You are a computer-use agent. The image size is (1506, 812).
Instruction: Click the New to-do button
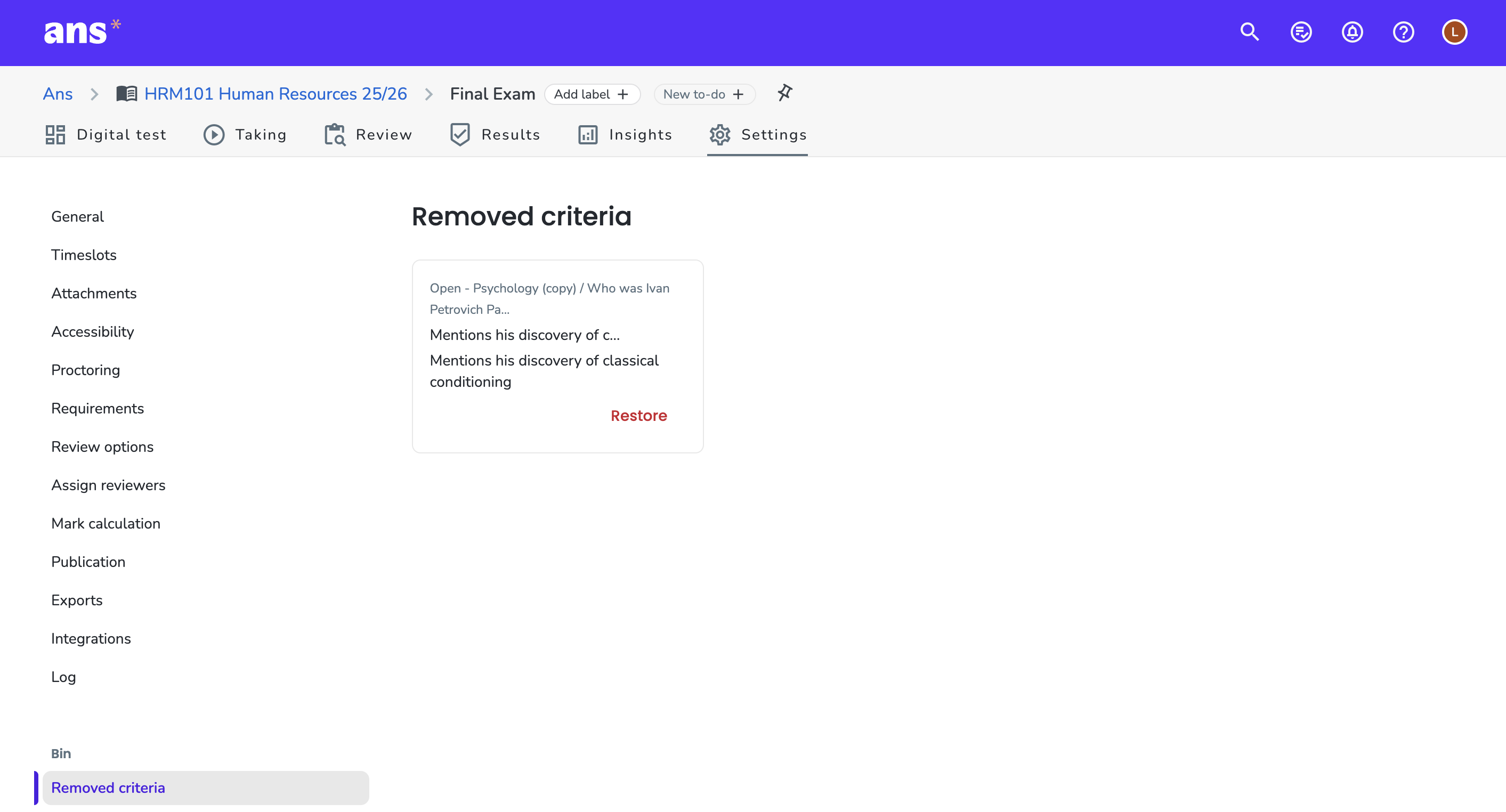click(705, 94)
